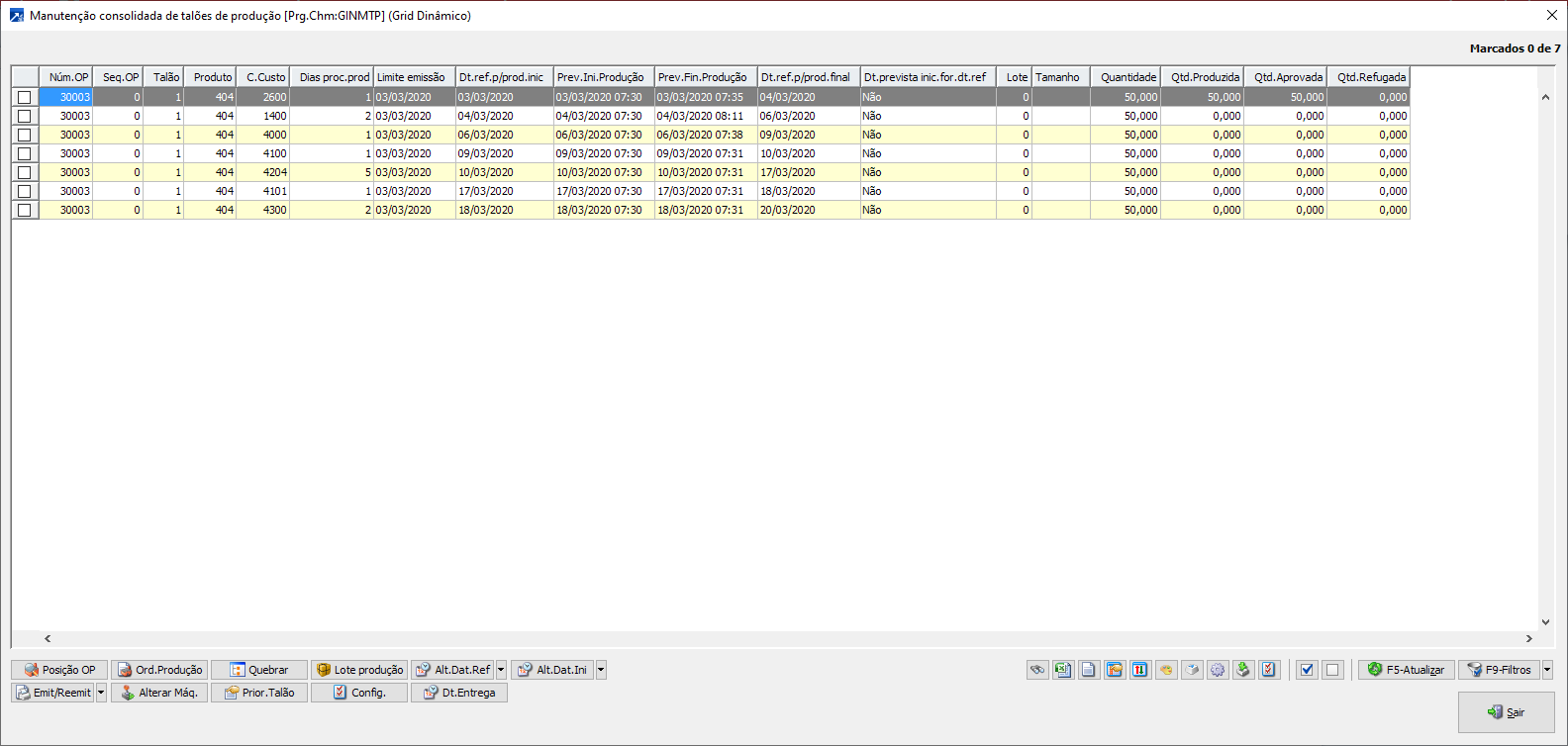Open Ord.Produção button
The image size is (1568, 746).
[159, 670]
